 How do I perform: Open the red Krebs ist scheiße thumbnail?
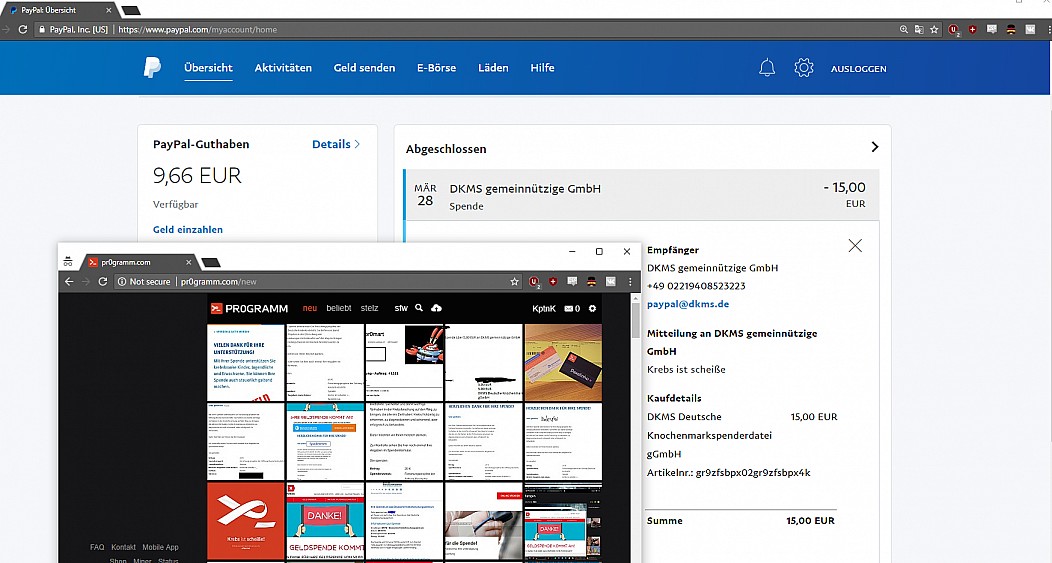(x=246, y=521)
